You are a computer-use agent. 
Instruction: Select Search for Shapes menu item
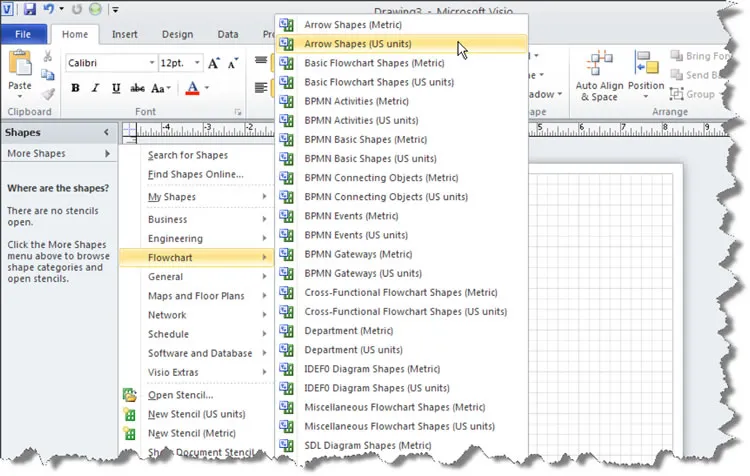pos(188,155)
